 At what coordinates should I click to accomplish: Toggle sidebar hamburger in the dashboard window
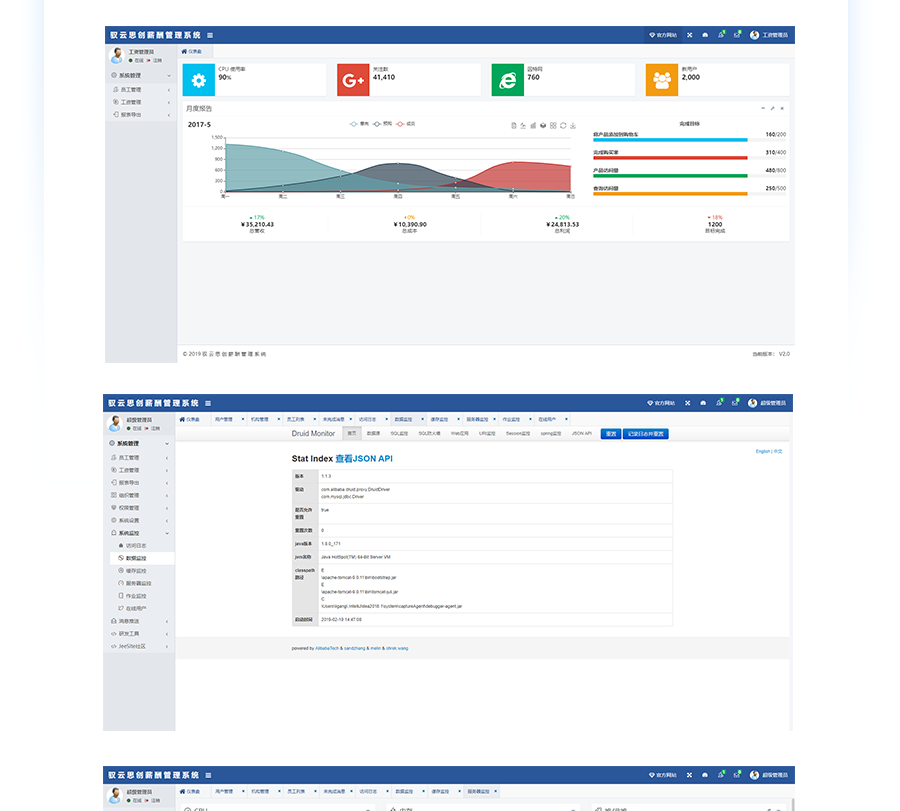pyautogui.click(x=210, y=36)
